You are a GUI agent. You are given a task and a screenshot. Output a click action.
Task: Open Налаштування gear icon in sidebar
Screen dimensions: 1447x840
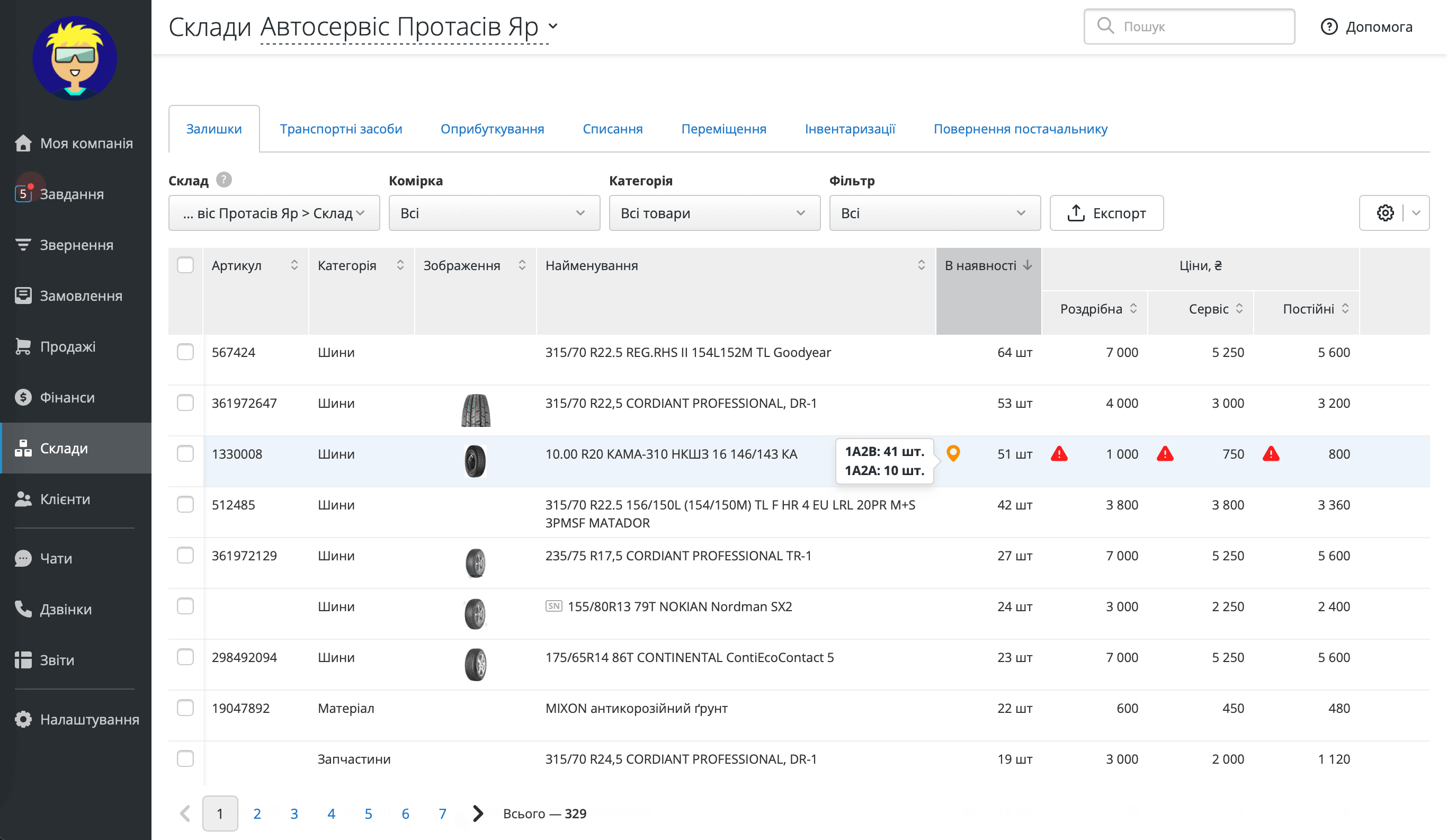click(23, 719)
